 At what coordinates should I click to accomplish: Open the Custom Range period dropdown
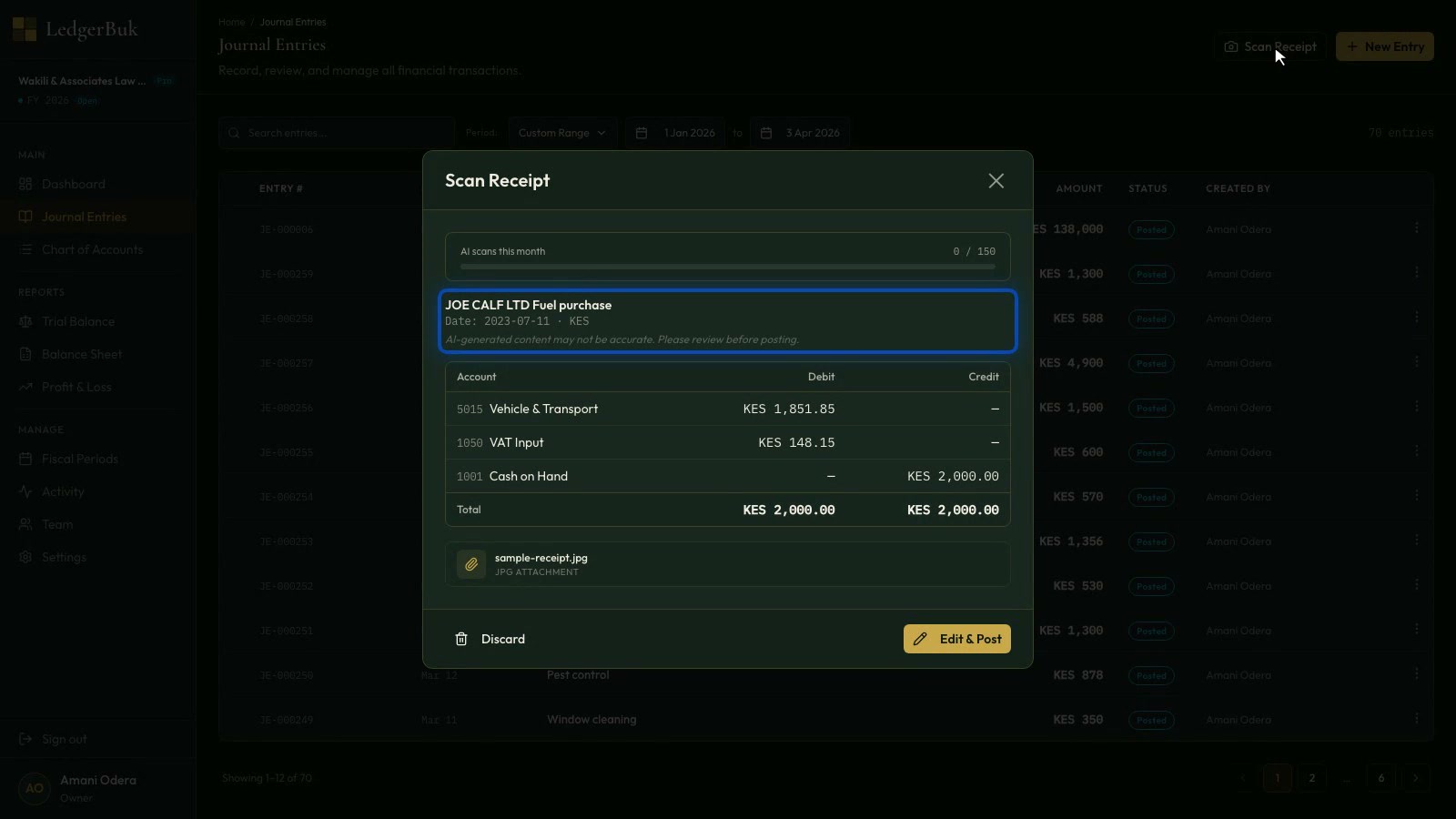click(x=562, y=133)
